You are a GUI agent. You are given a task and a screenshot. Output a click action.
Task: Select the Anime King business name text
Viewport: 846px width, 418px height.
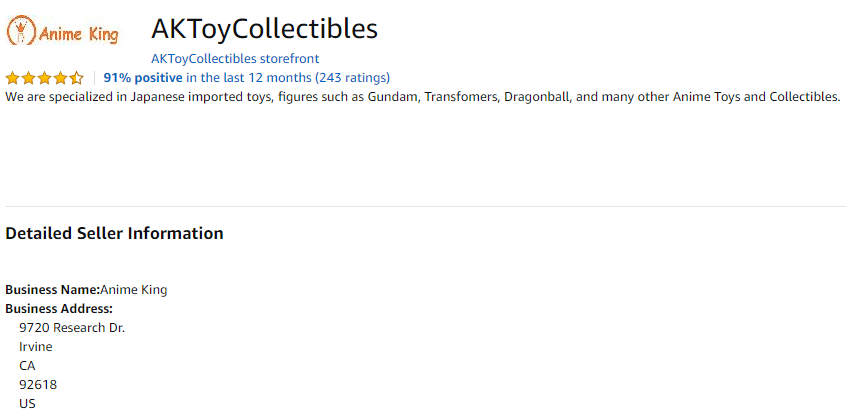pos(134,290)
